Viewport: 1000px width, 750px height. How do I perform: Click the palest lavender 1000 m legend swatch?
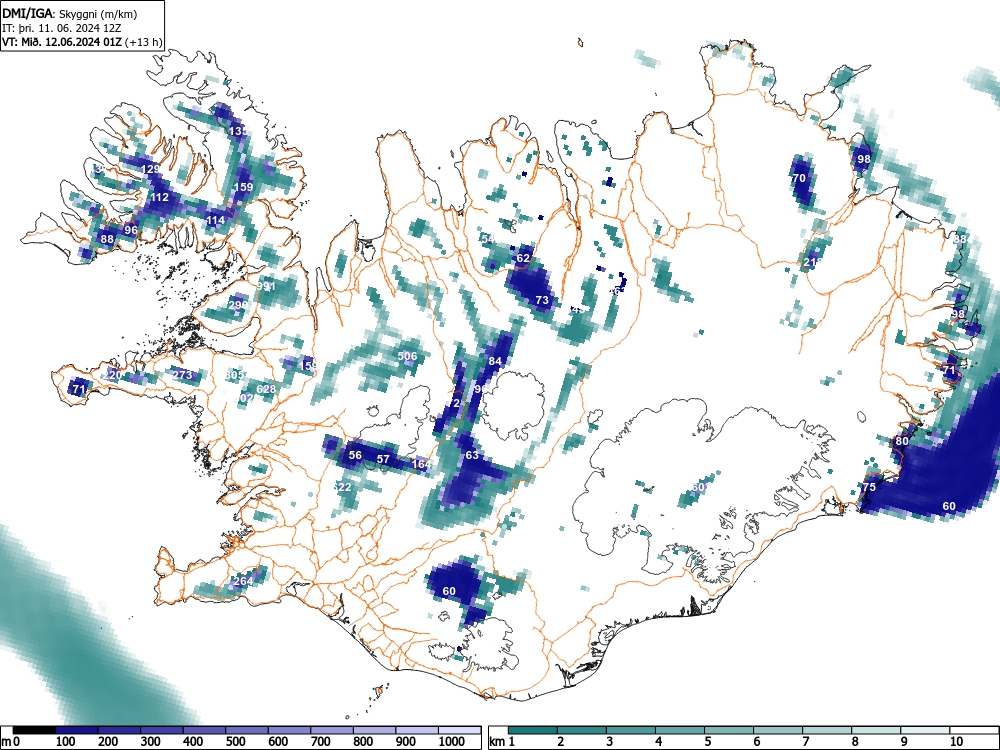[460, 730]
